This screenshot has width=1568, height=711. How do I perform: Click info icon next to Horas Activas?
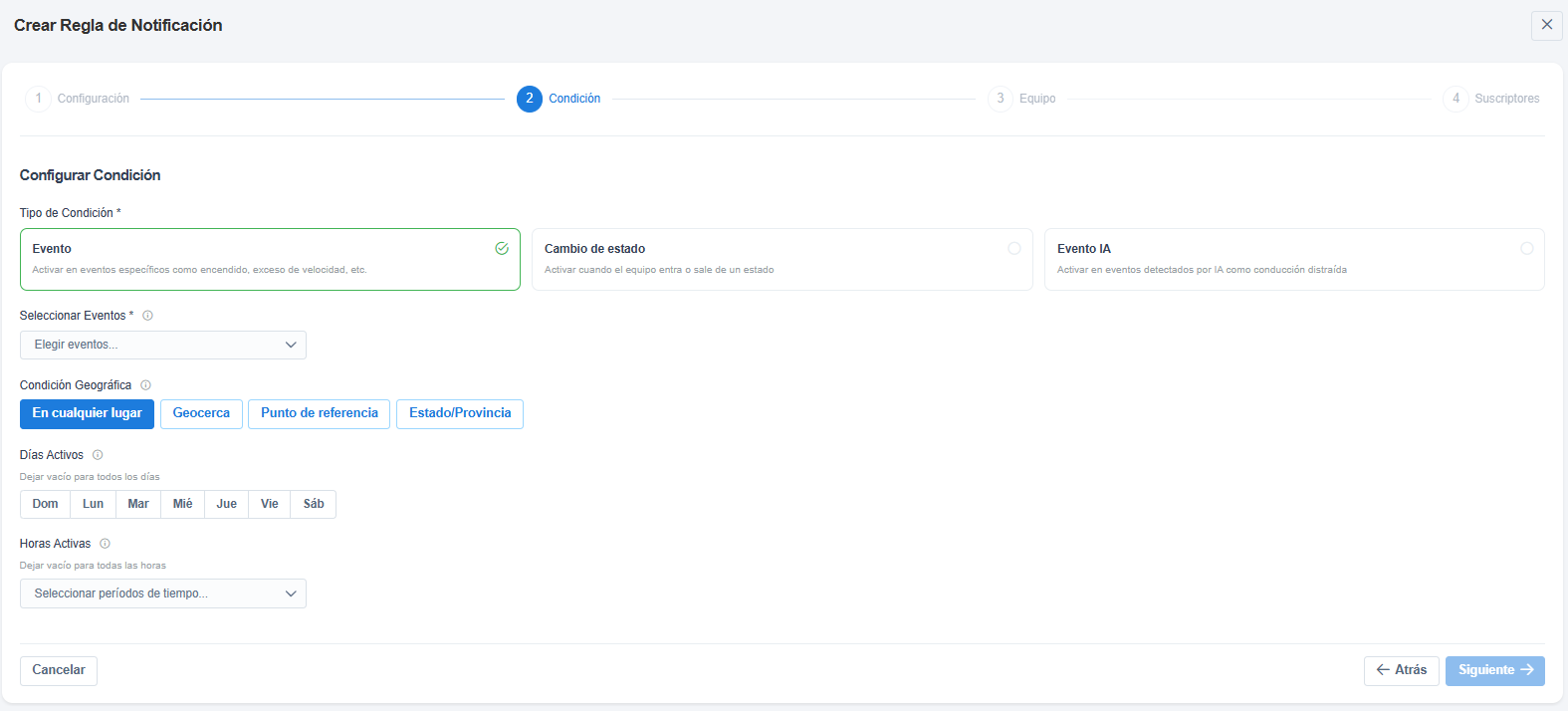[105, 544]
